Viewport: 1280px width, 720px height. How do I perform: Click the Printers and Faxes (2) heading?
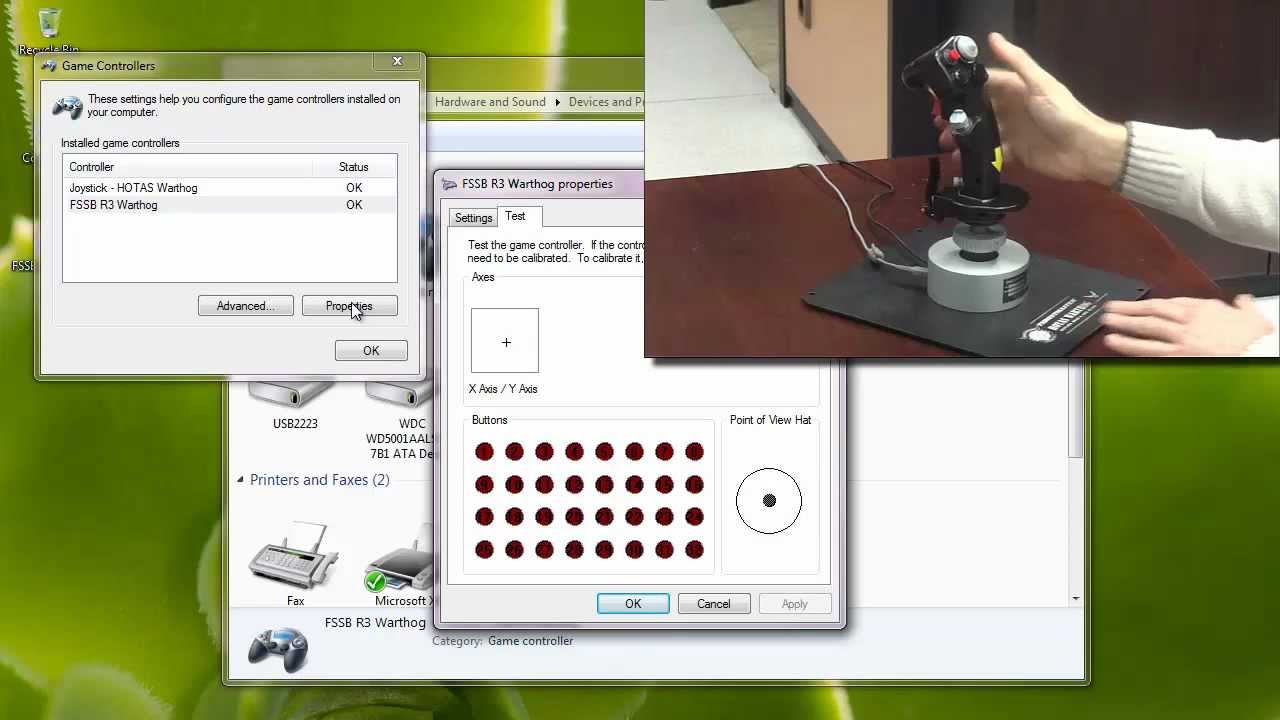pyautogui.click(x=320, y=480)
